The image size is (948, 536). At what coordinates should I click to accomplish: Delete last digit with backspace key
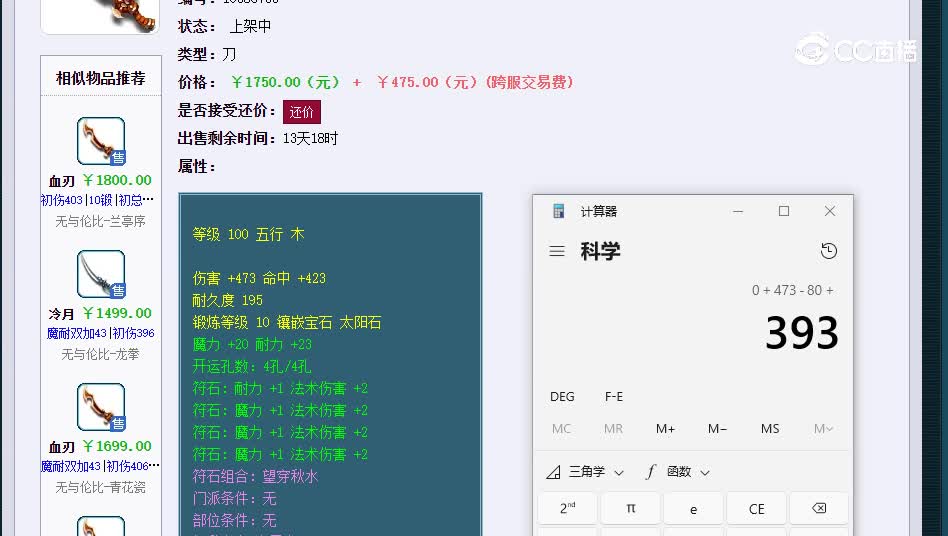click(819, 508)
